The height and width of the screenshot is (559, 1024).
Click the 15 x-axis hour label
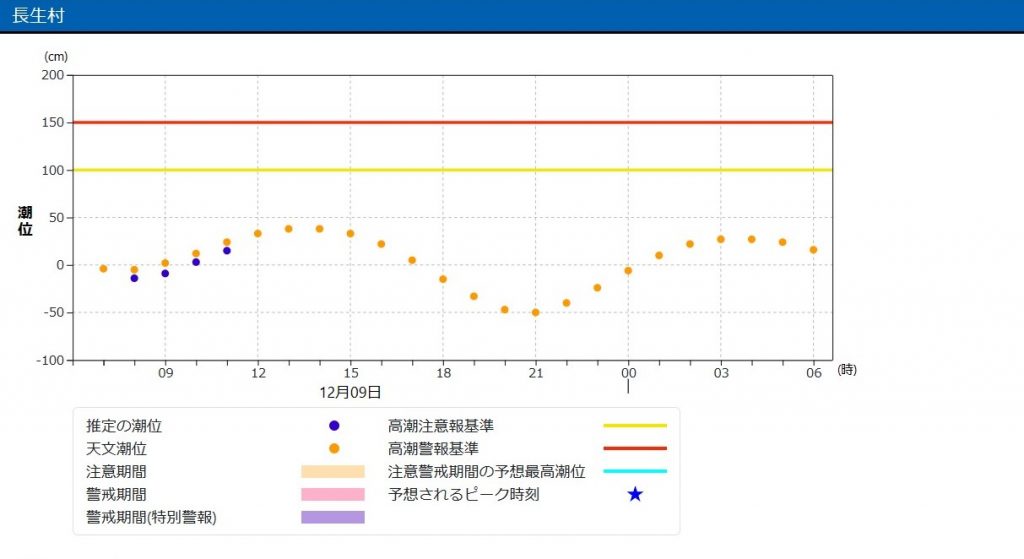coord(351,373)
